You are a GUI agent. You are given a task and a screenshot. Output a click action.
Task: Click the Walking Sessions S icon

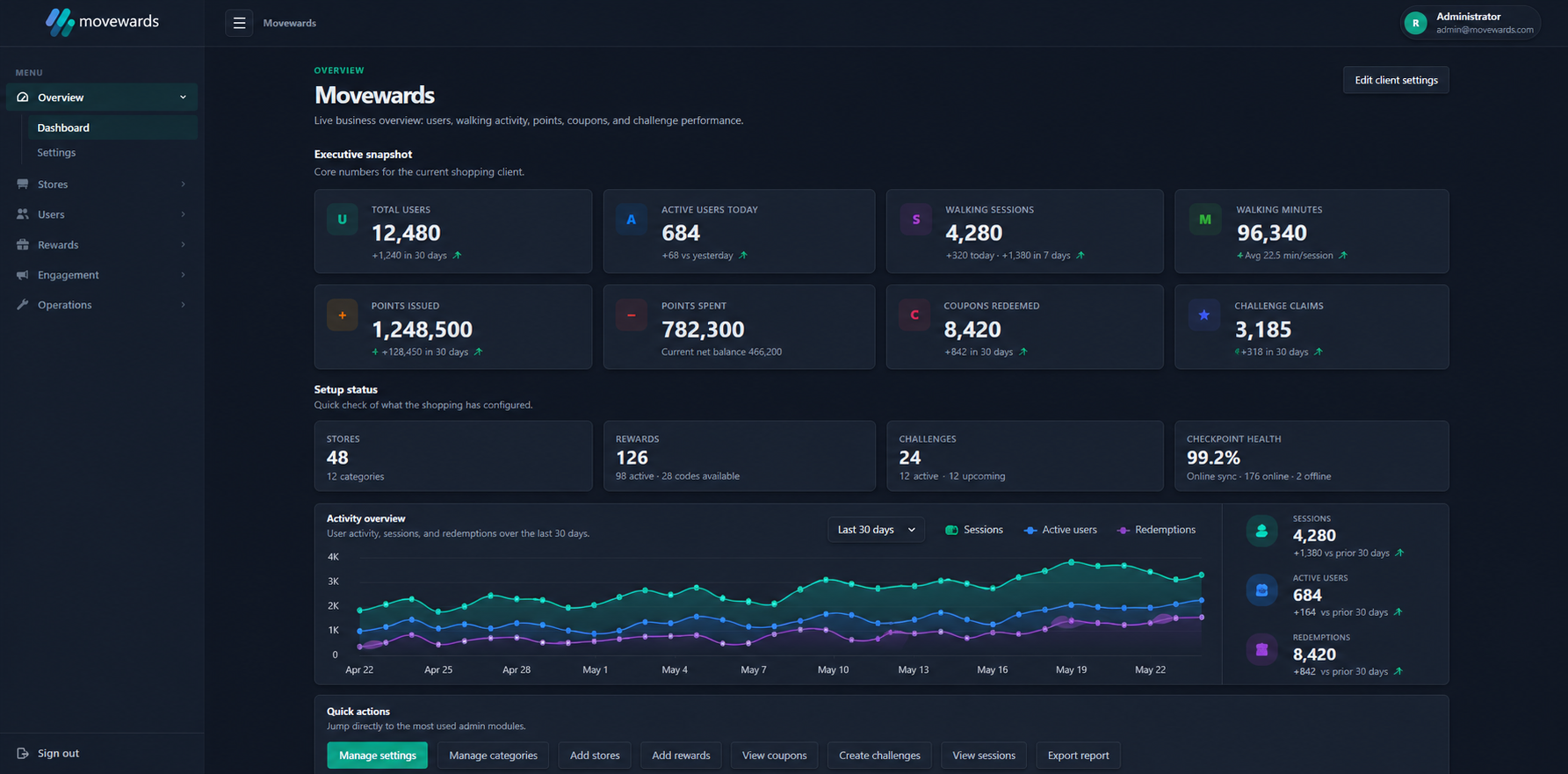(x=915, y=220)
